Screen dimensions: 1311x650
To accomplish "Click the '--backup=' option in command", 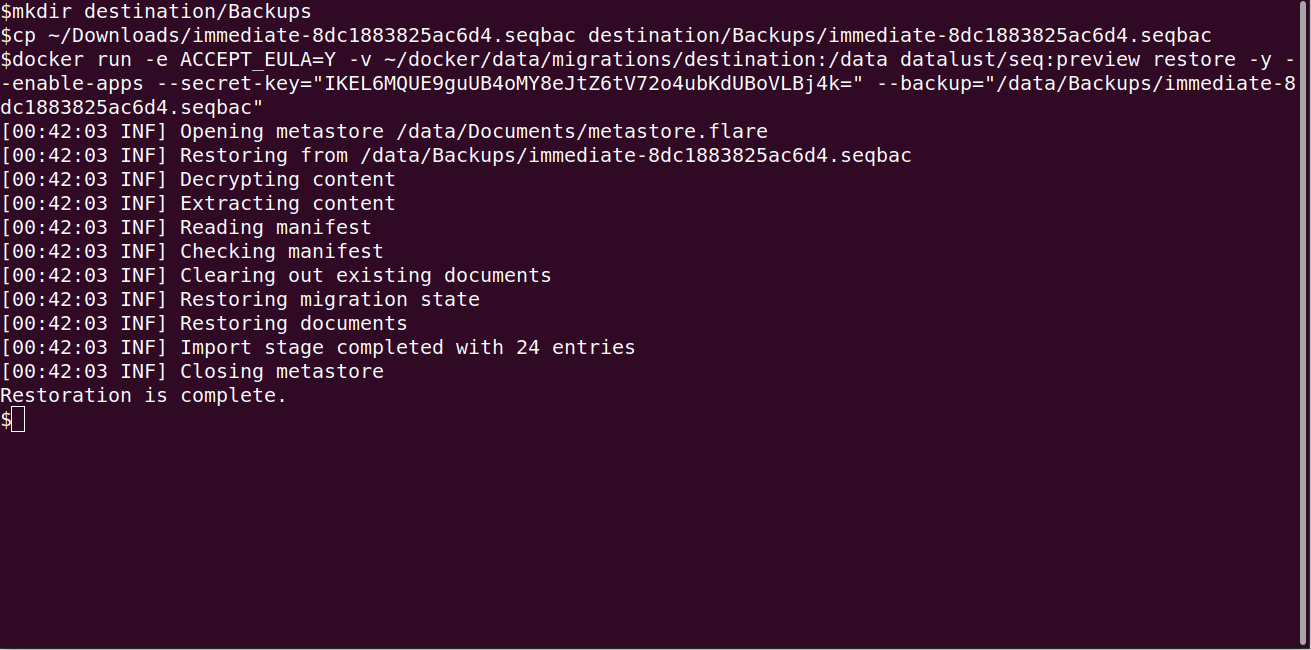I will [x=931, y=84].
